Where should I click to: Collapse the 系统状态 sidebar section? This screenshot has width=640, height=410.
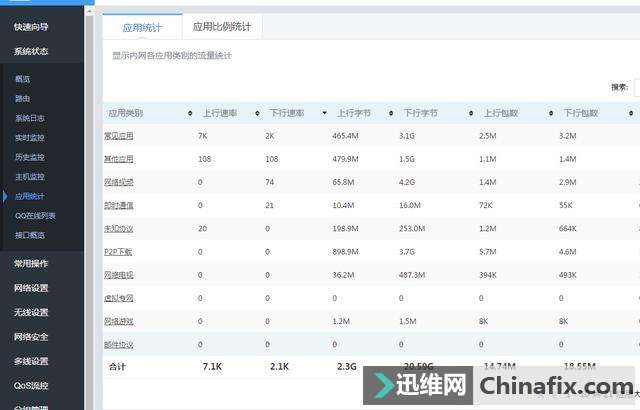(x=31, y=51)
